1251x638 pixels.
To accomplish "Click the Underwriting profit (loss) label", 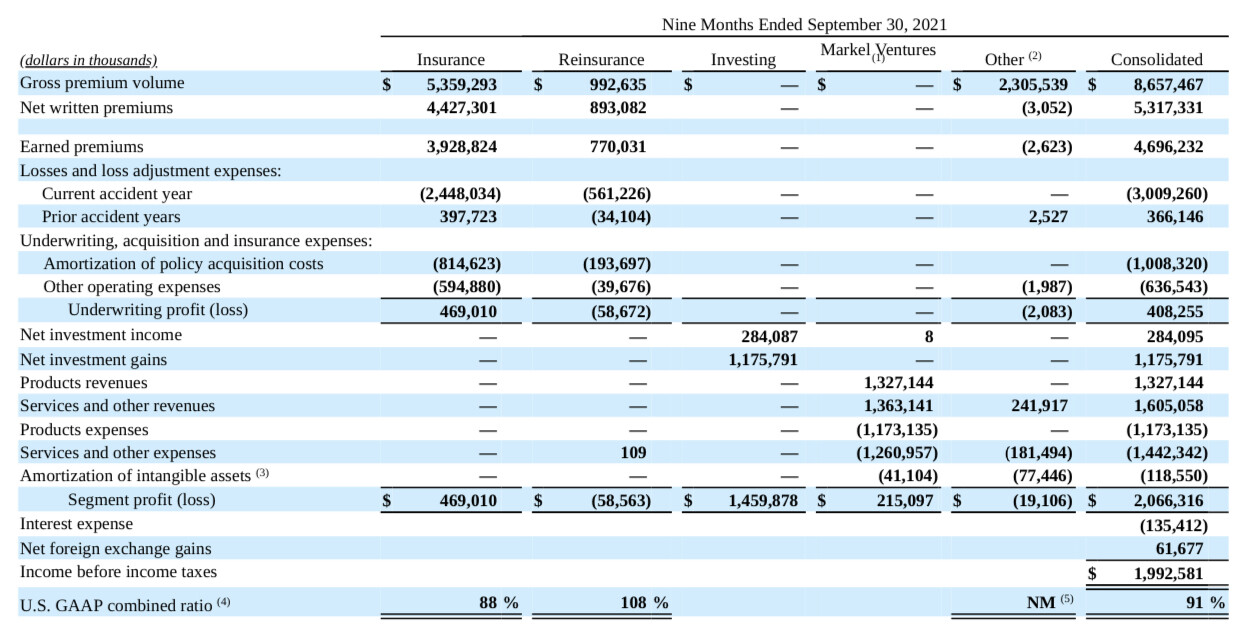I will click(158, 310).
